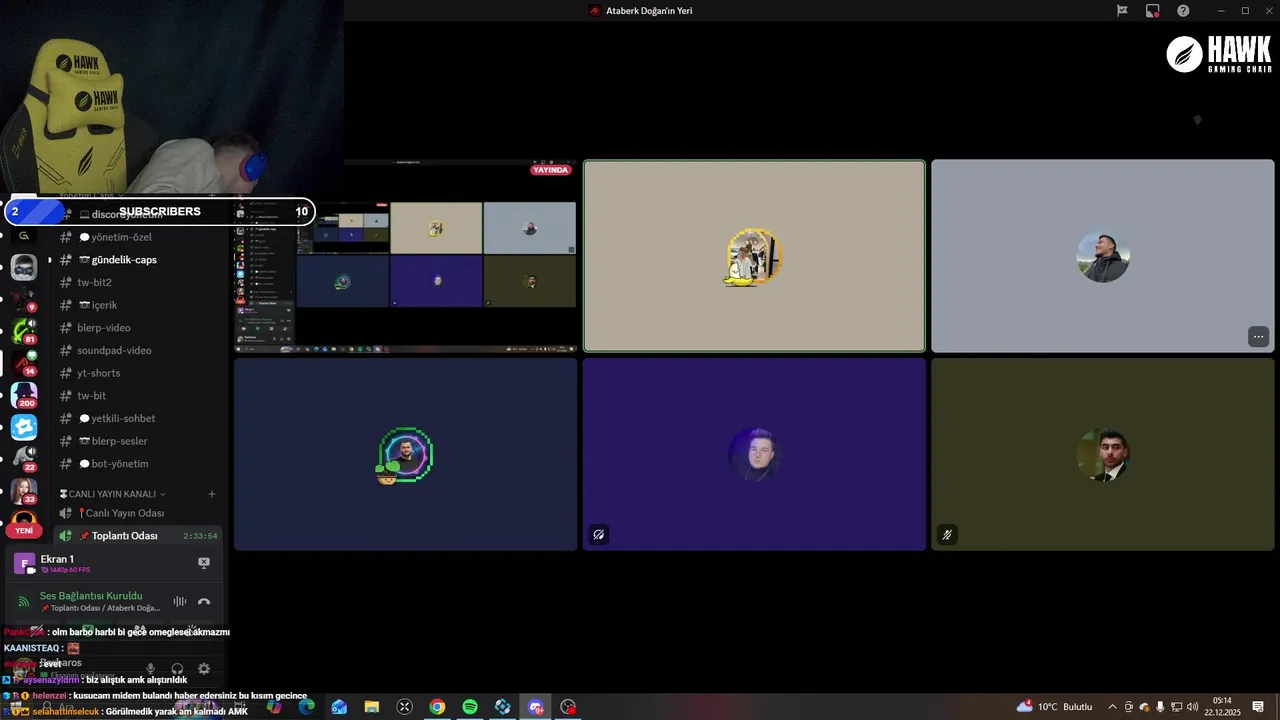1280x720 pixels.
Task: Open Windows notification center
Action: coord(1258,707)
